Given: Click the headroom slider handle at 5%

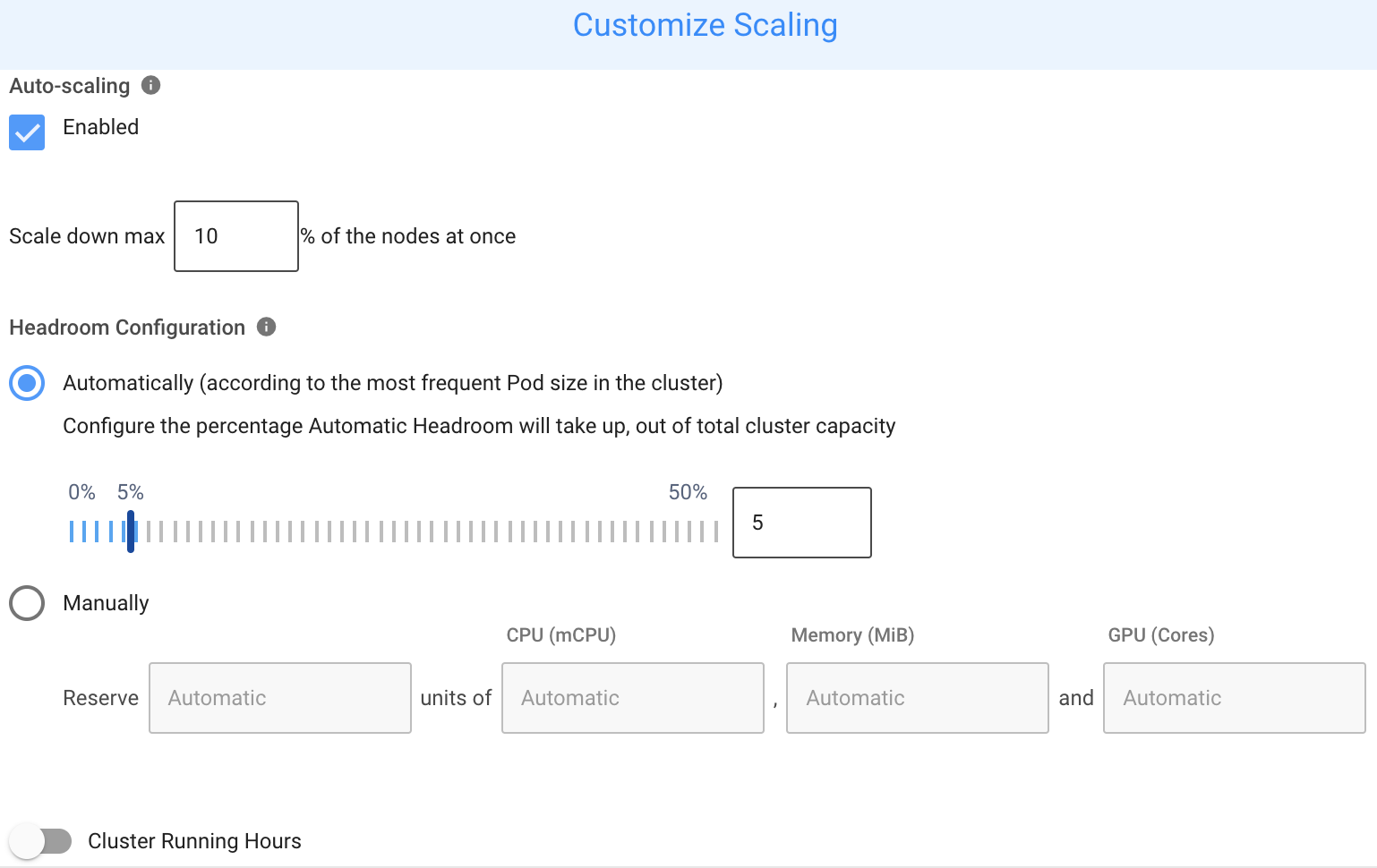Looking at the screenshot, I should [131, 532].
